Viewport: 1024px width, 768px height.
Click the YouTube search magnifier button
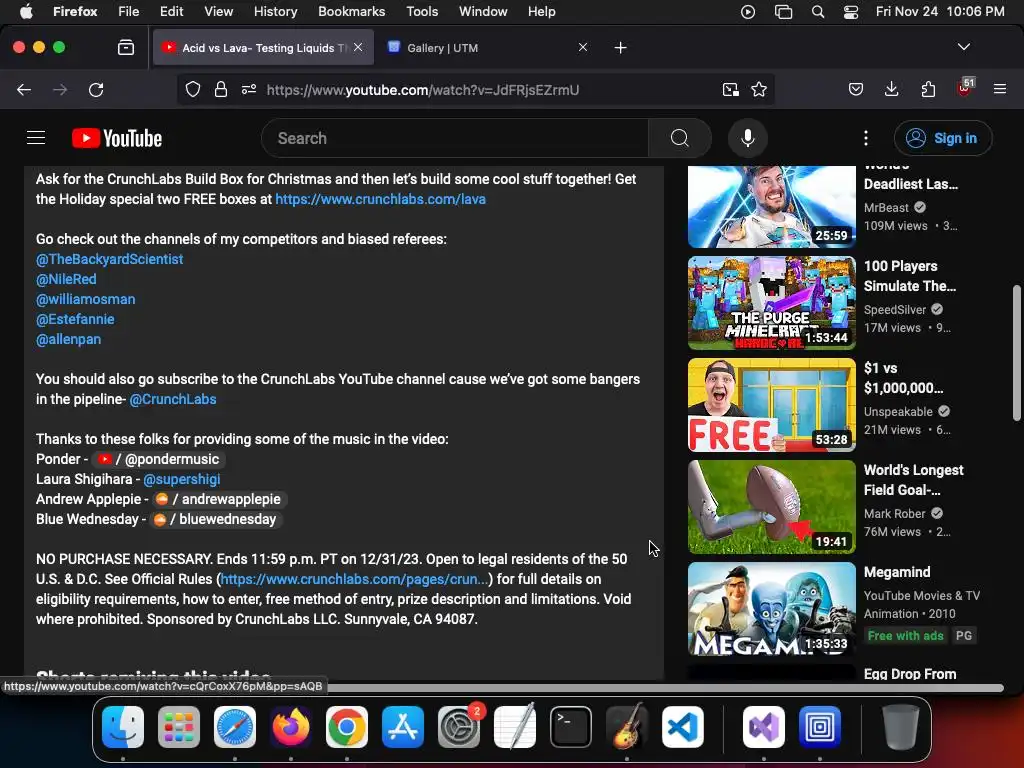680,138
